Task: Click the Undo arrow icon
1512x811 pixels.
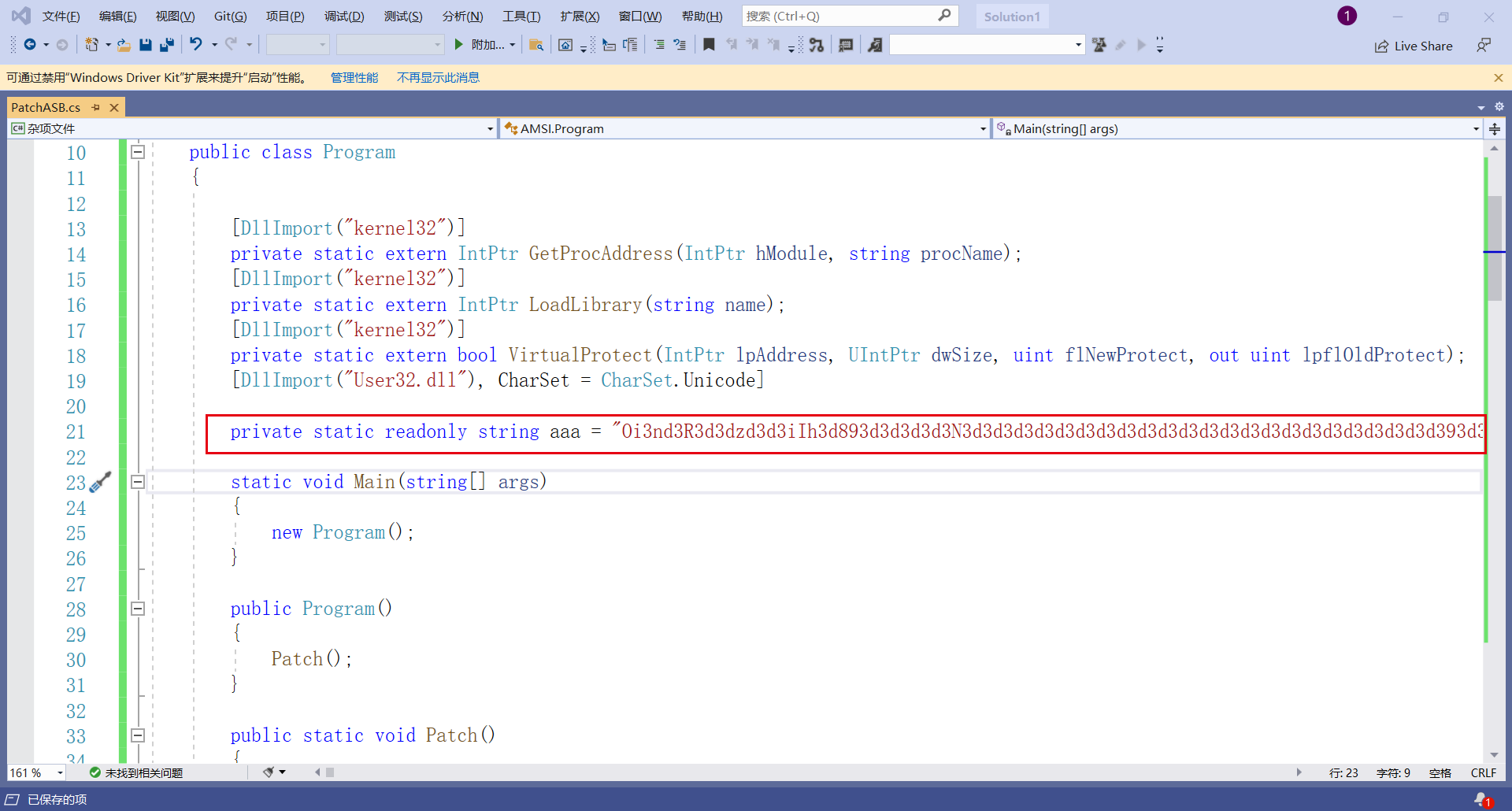Action: coord(195,45)
